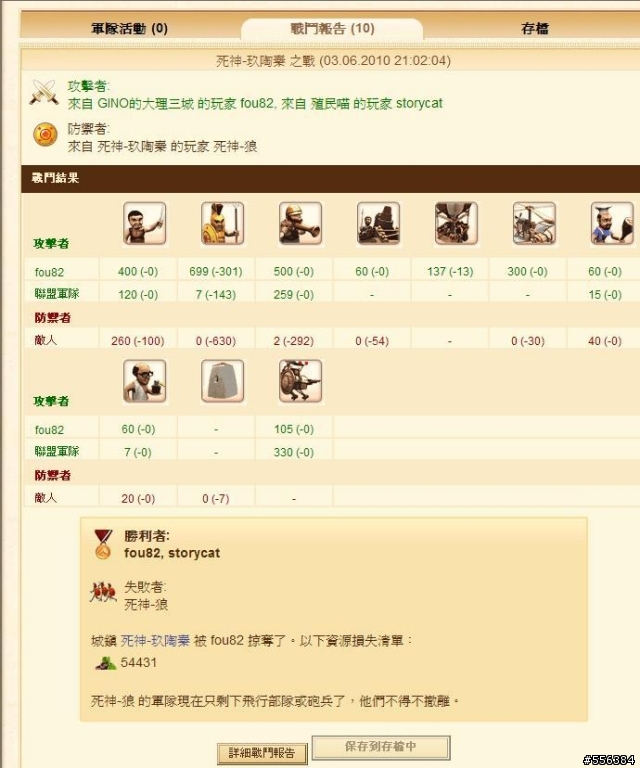The height and width of the screenshot is (768, 640).
Task: Select the gyrocopter unit icon
Action: (x=534, y=223)
